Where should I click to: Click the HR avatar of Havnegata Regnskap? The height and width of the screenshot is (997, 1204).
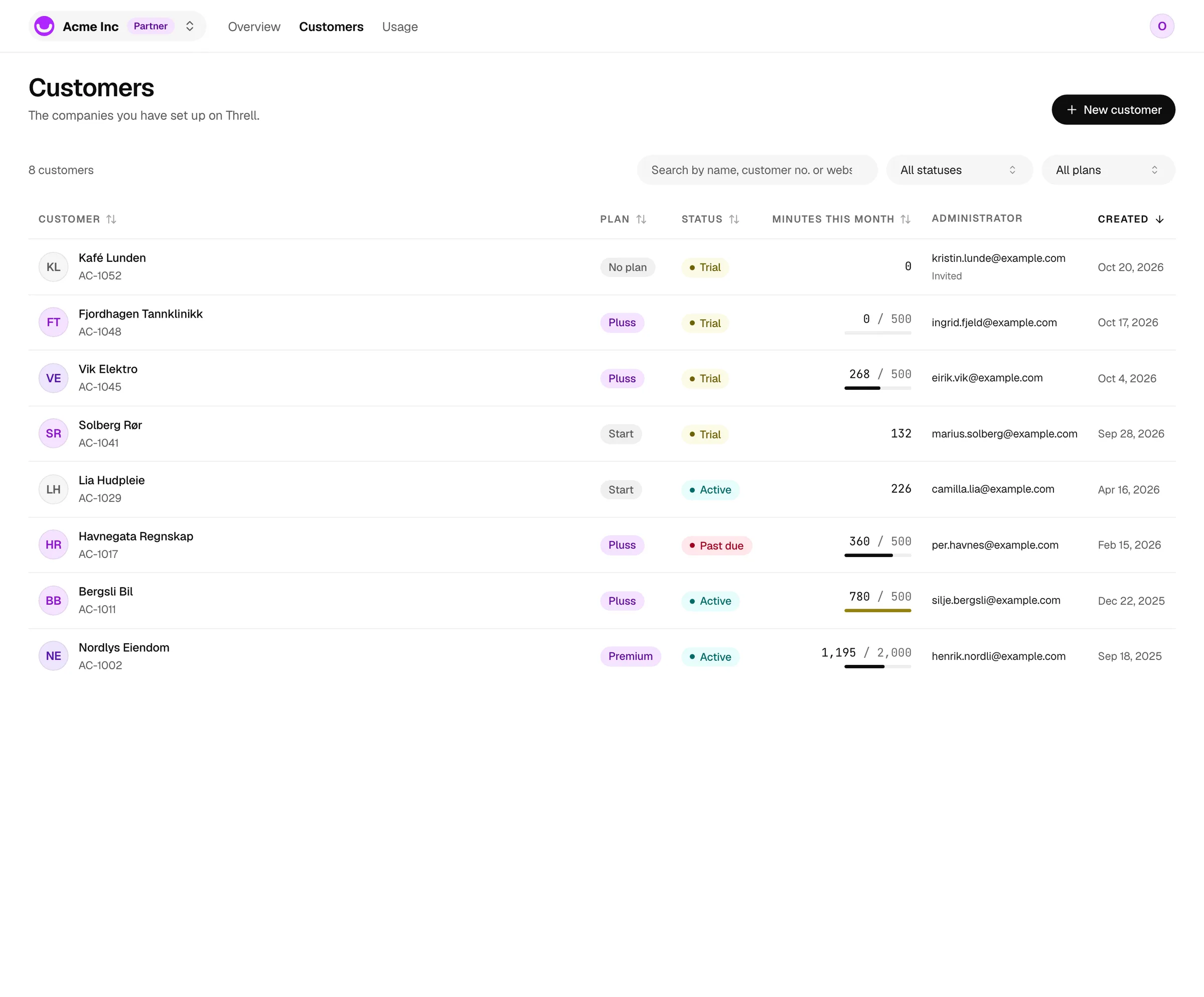click(x=53, y=544)
